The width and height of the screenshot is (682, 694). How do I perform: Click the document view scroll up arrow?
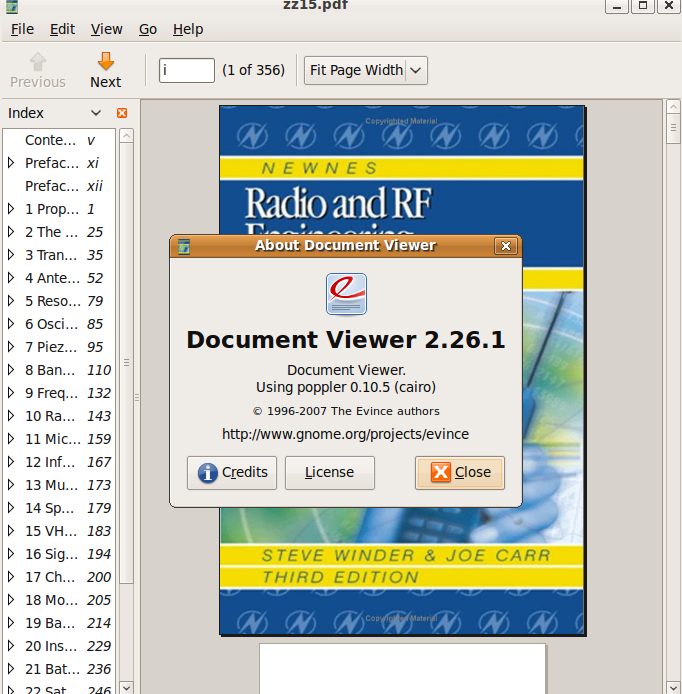[673, 106]
